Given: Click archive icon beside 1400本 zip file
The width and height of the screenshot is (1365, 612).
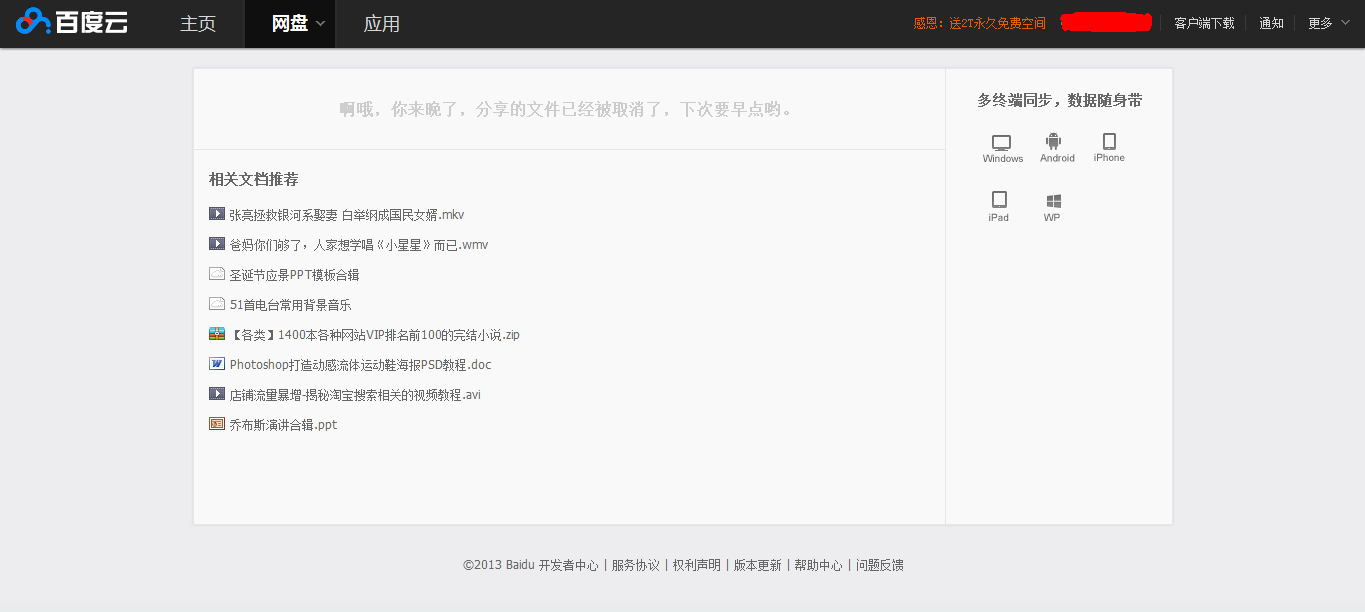Looking at the screenshot, I should pos(217,334).
